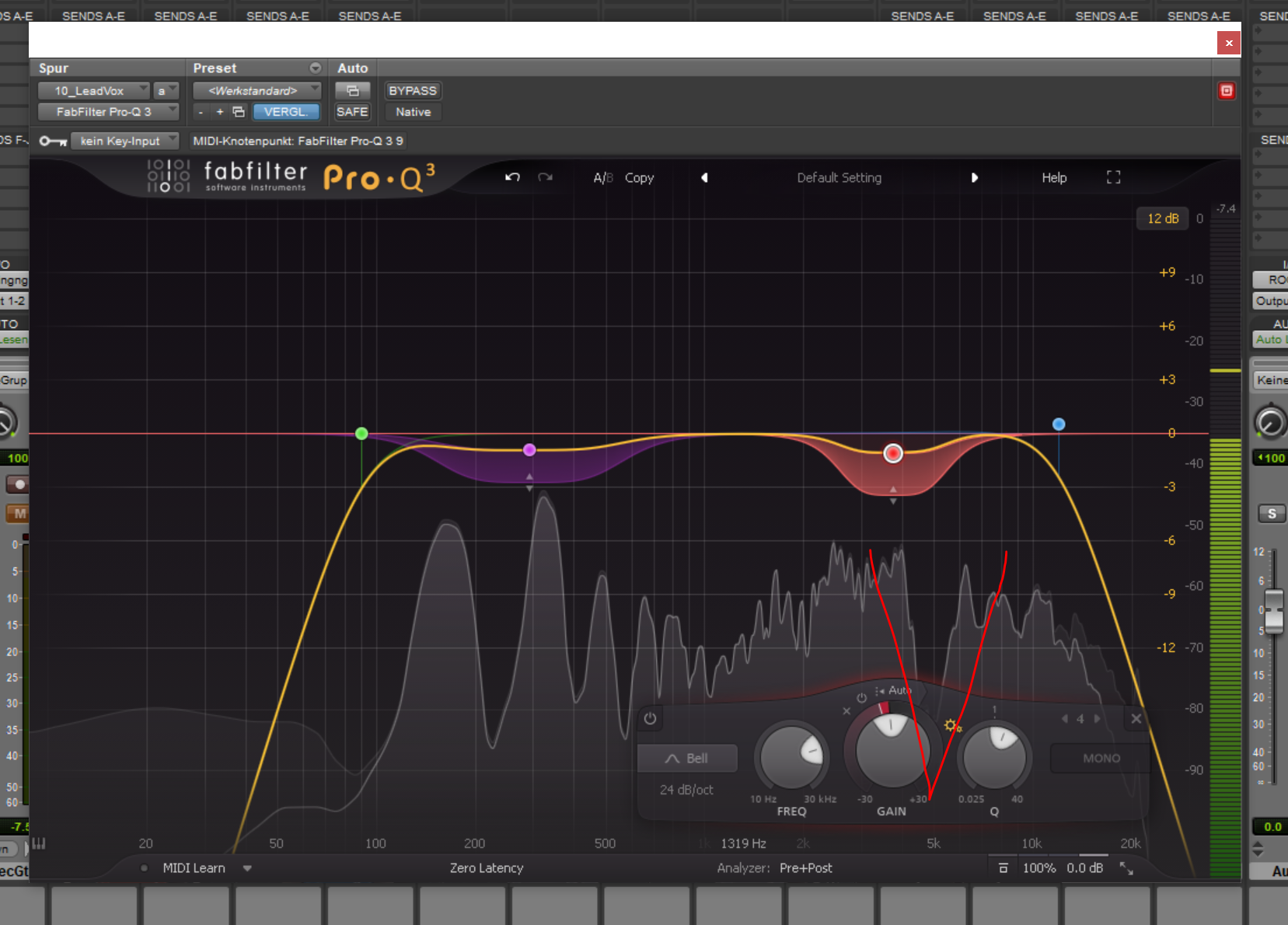Viewport: 1288px width, 925px height.
Task: Click the resize arrows icon at bottom right
Action: 1126,868
